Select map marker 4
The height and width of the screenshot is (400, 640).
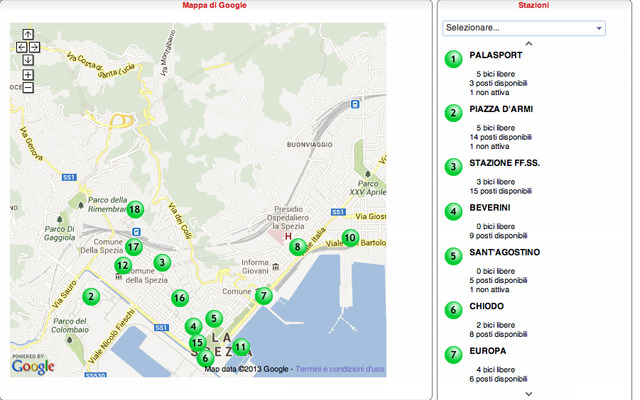pyautogui.click(x=193, y=327)
